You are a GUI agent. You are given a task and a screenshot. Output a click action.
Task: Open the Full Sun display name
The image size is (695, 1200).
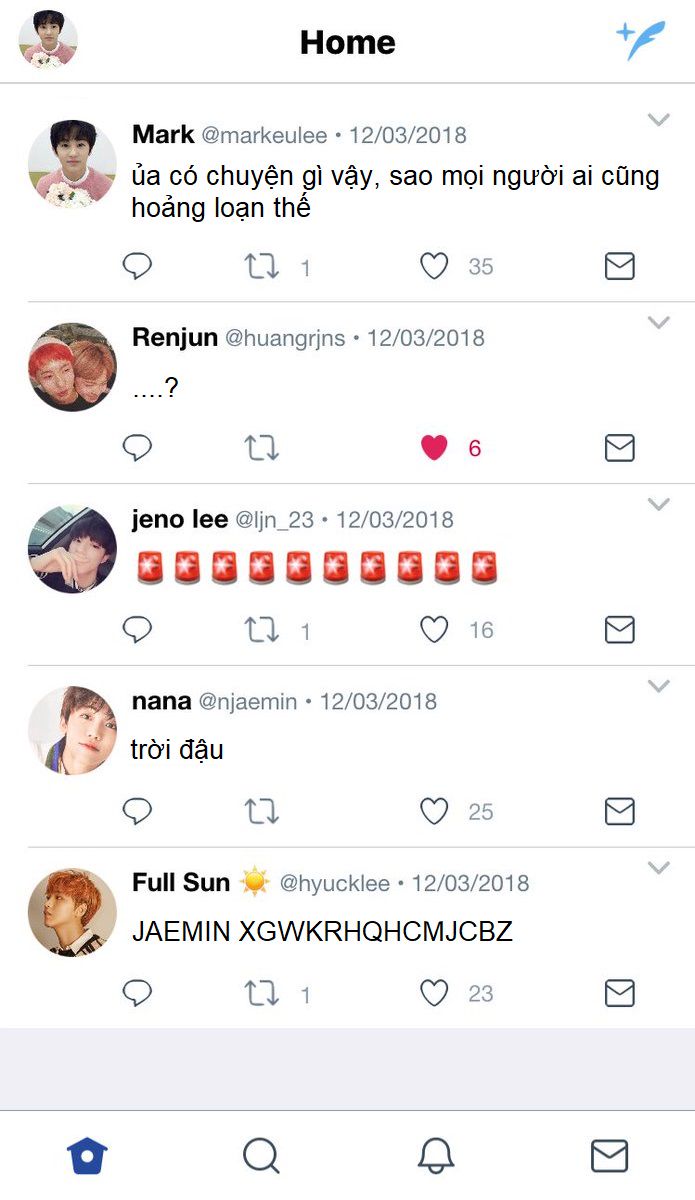pos(181,883)
